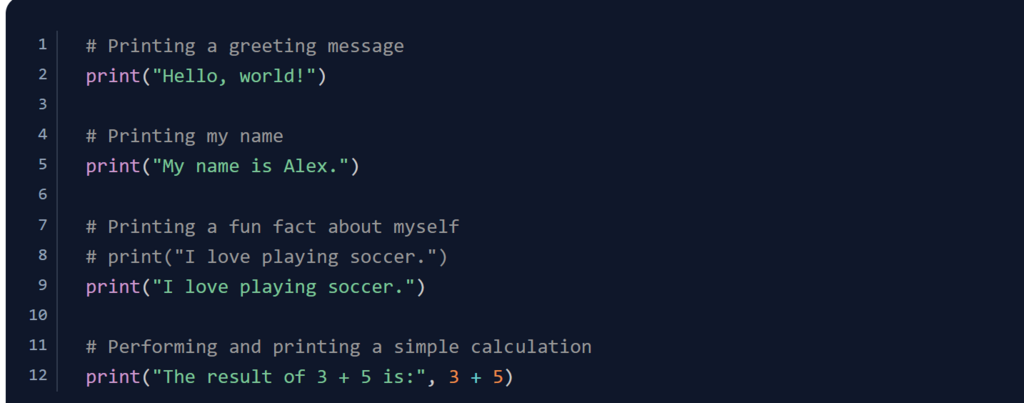The height and width of the screenshot is (403, 1024).
Task: Click the "Printing a fun fact" comment line
Action: 272,227
